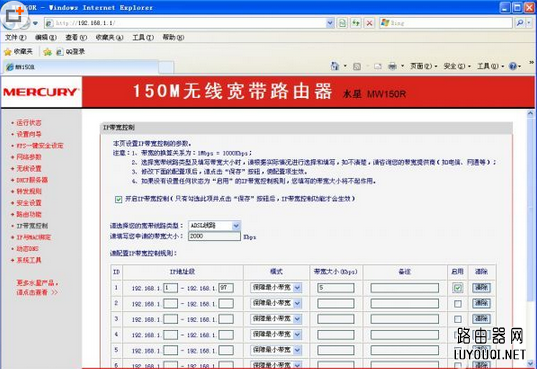
Task: Click the red stop loading icon
Action: pyautogui.click(x=369, y=23)
